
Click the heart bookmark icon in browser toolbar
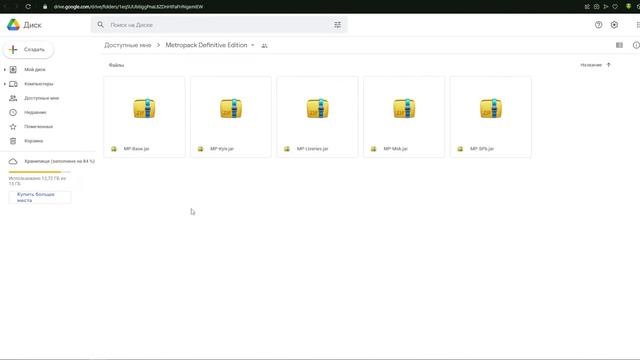(x=615, y=7)
